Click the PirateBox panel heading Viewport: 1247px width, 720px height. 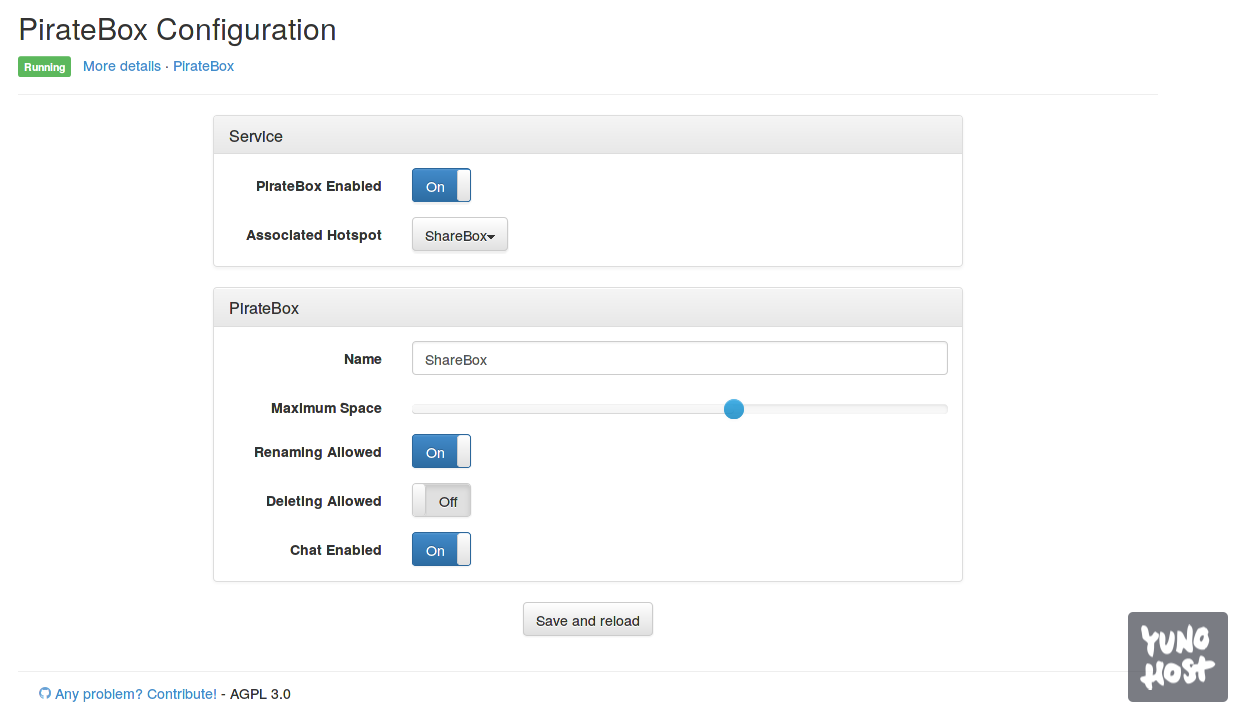click(588, 308)
